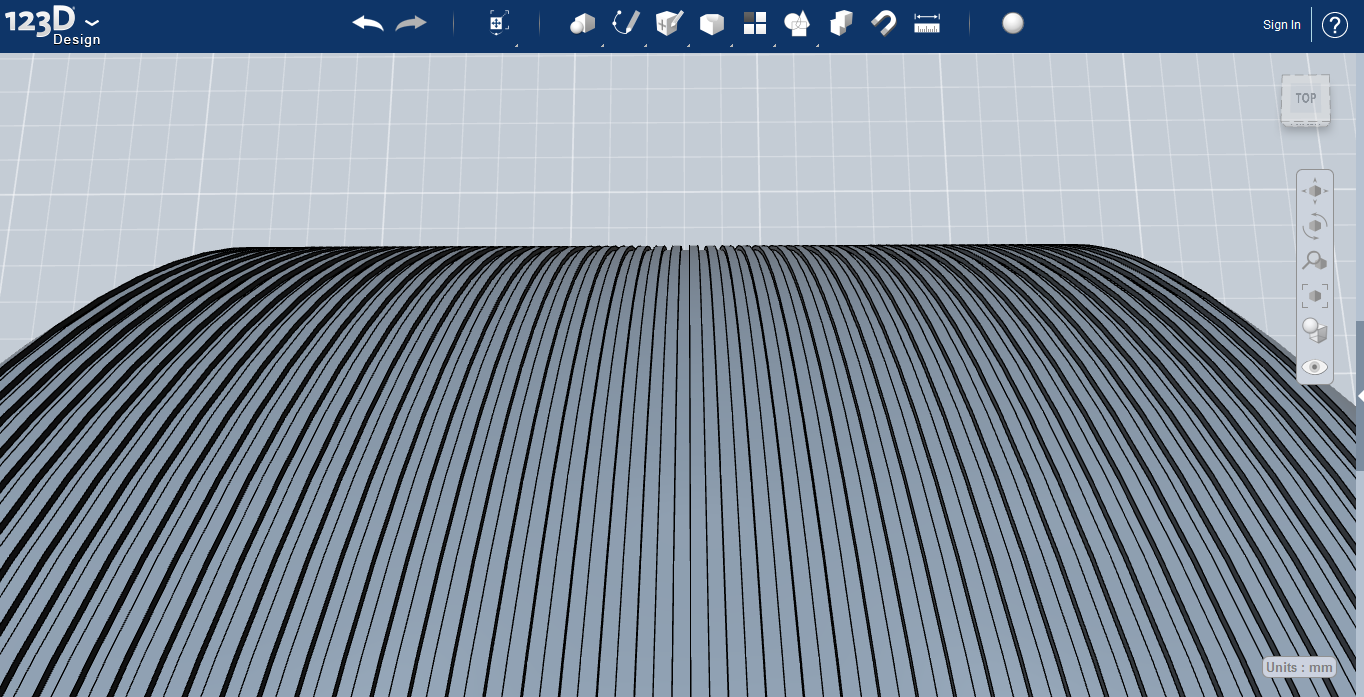Redo the last action
This screenshot has width=1364, height=697.
(410, 23)
